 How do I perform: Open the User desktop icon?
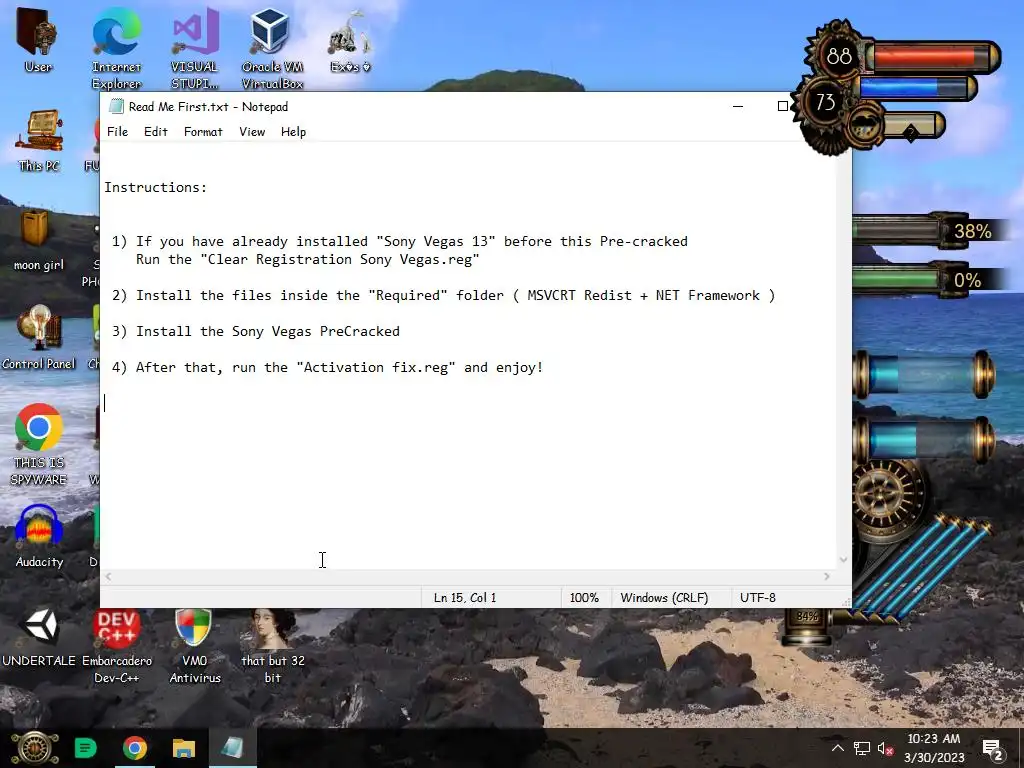click(x=37, y=39)
